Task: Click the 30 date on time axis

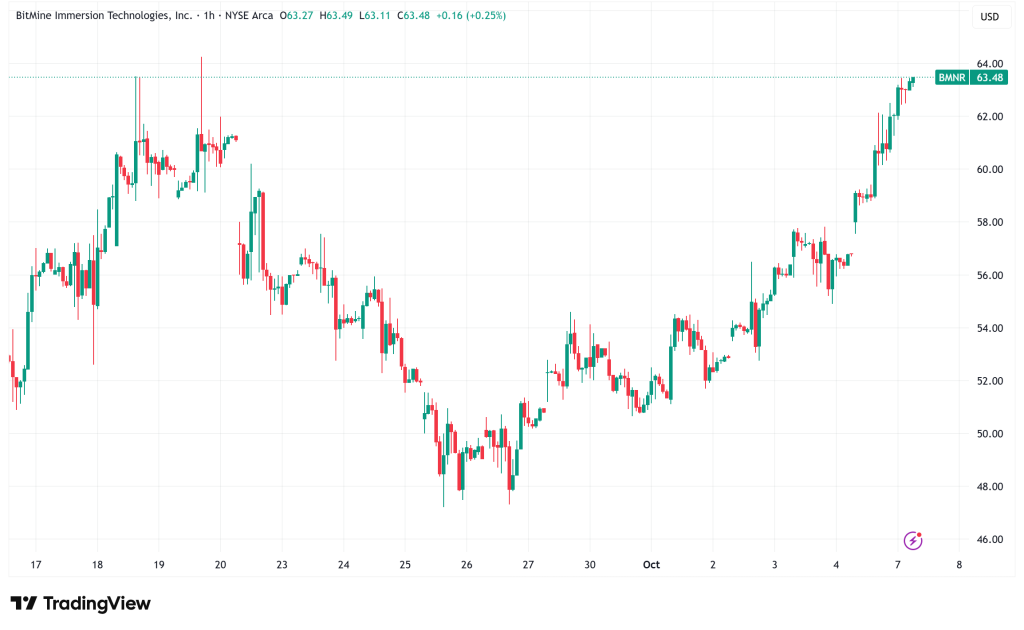Action: coord(590,565)
